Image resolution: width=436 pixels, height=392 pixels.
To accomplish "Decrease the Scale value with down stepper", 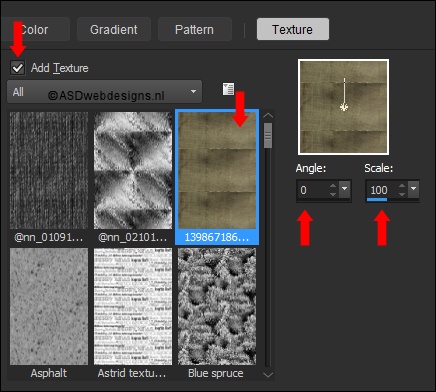I will (x=402, y=194).
